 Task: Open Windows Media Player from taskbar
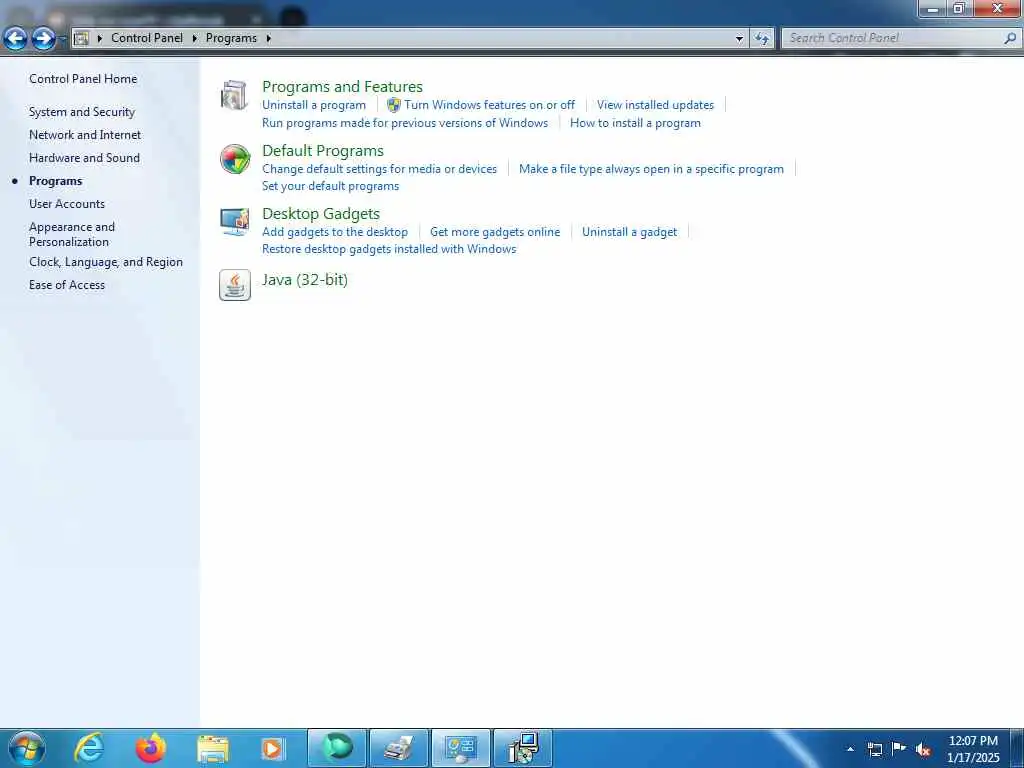pos(272,749)
